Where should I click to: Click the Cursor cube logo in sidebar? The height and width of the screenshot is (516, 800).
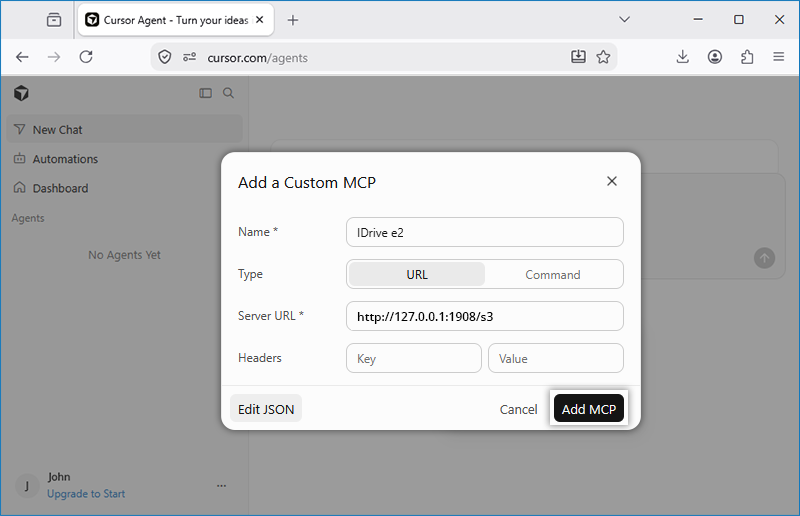coord(21,93)
